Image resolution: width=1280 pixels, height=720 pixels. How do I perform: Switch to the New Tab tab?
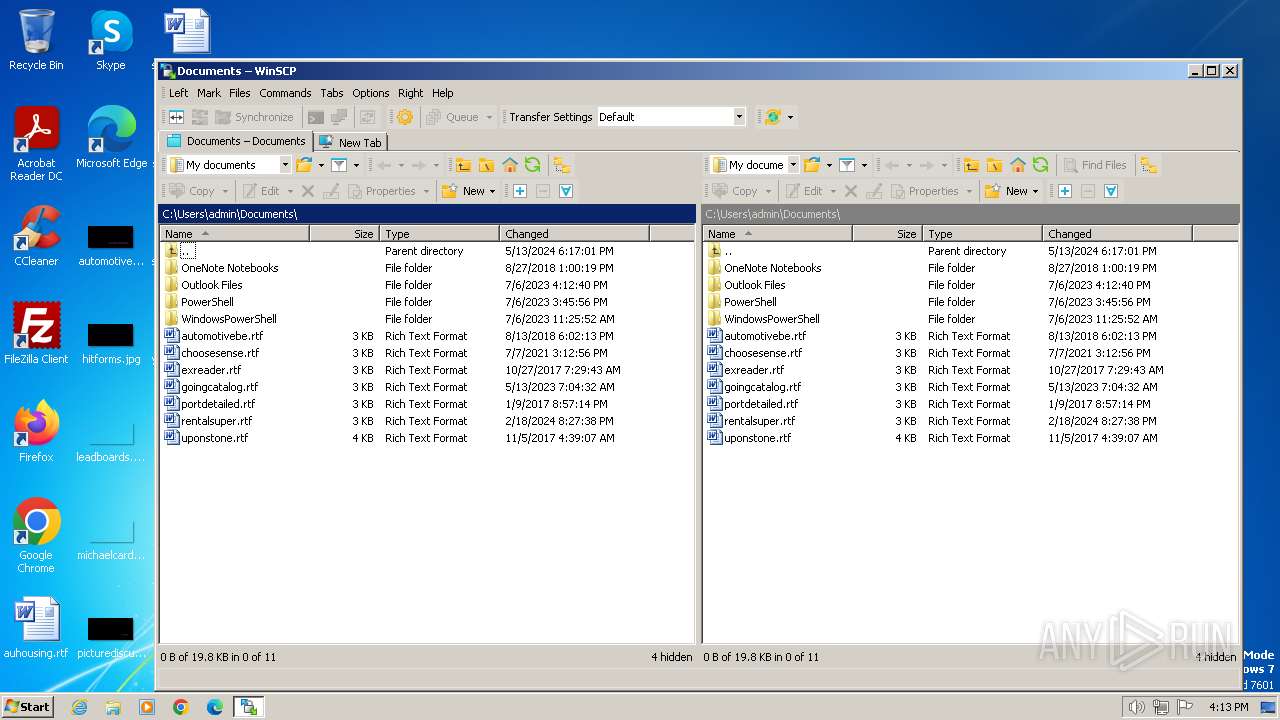coord(351,142)
